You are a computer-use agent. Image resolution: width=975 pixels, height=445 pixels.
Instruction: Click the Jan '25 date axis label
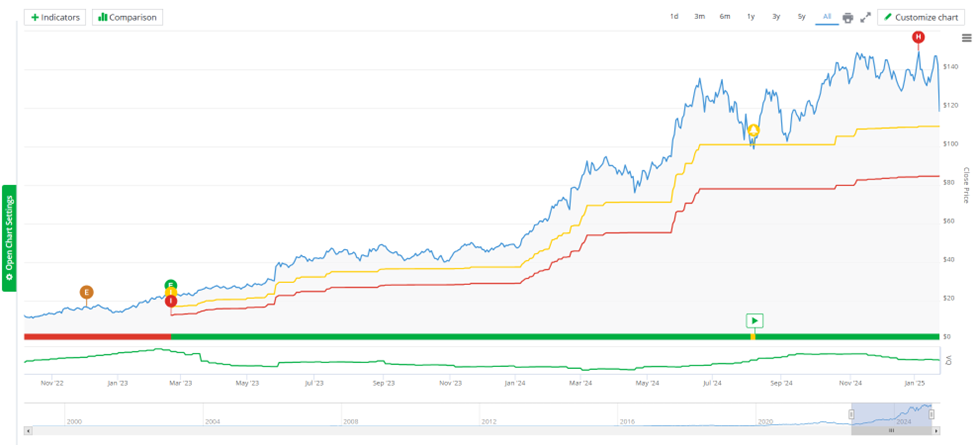click(914, 383)
